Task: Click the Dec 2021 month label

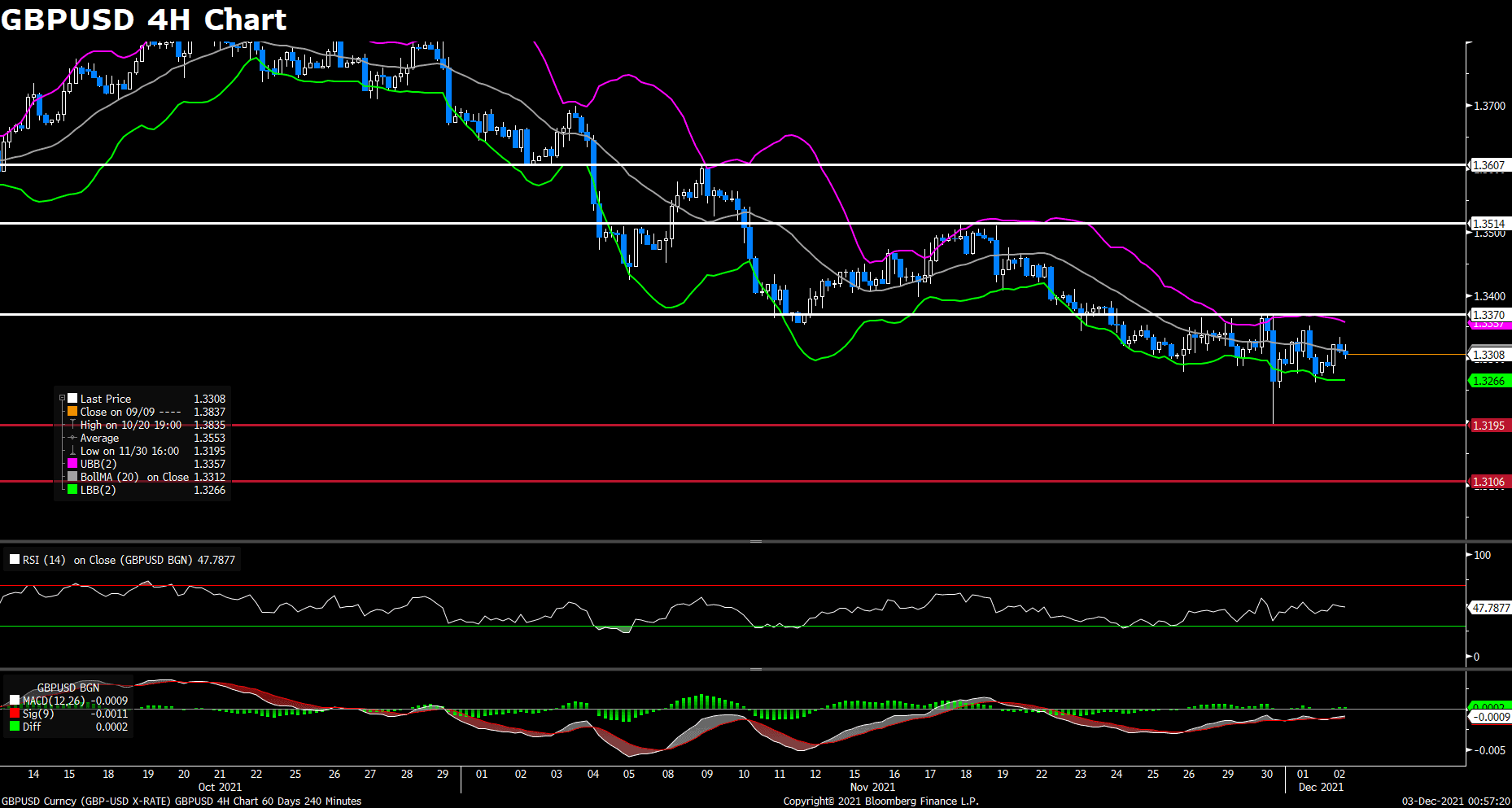Action: pos(1321,787)
